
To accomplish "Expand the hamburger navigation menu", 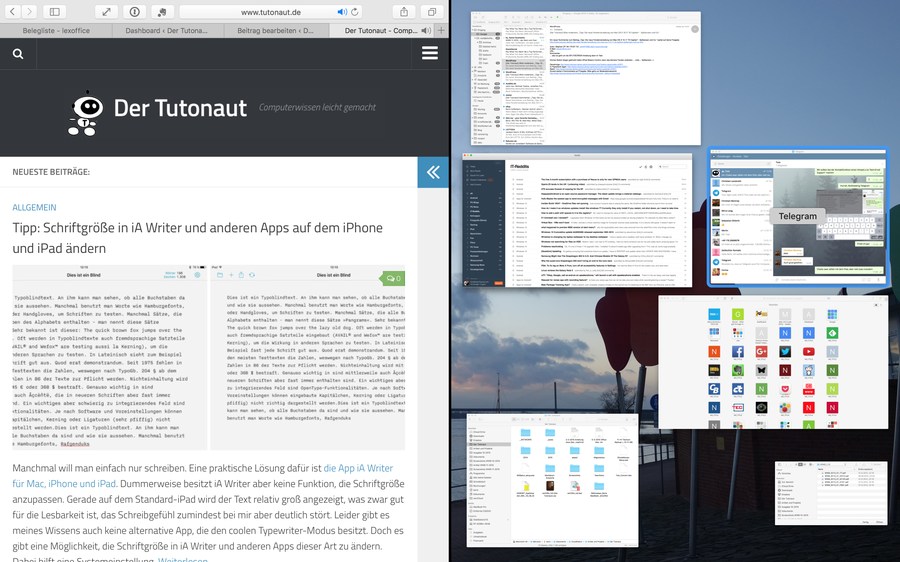I will tap(430, 53).
